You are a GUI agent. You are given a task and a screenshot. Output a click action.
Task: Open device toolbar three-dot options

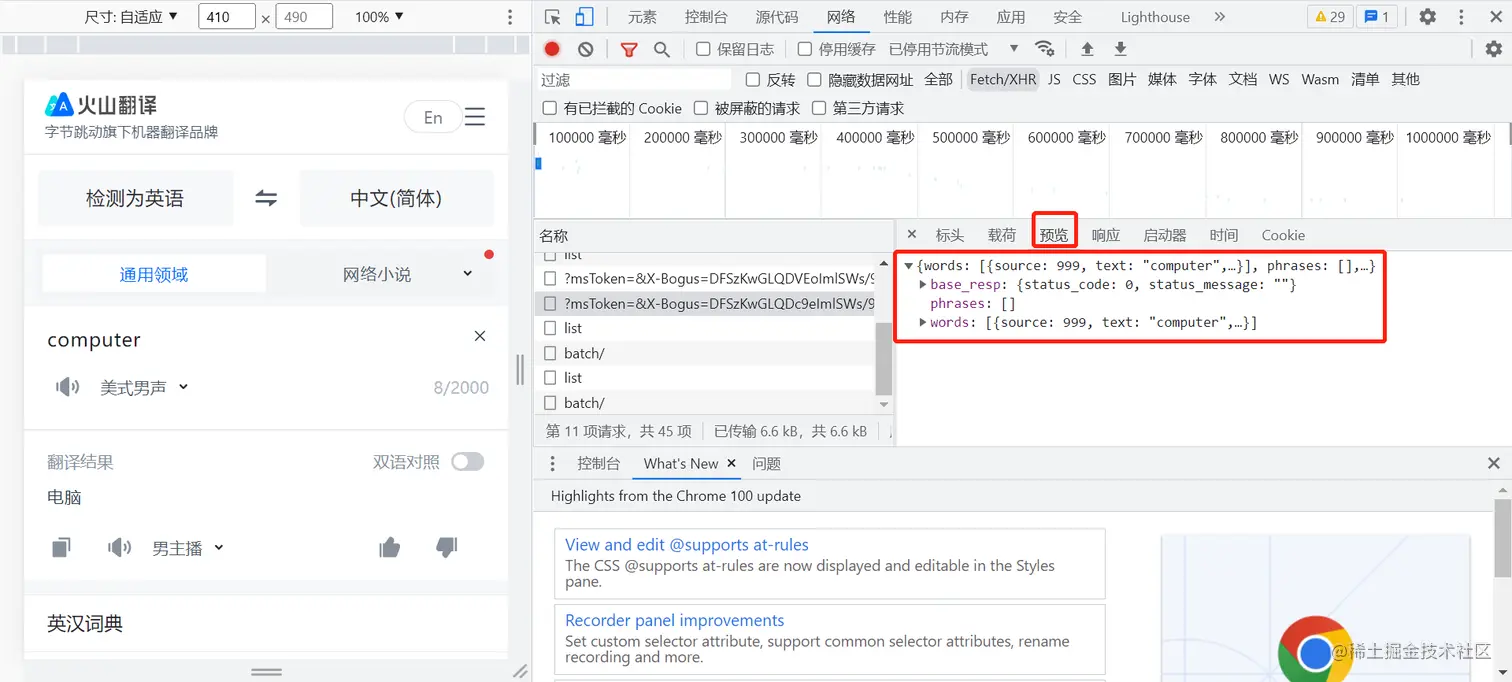510,17
